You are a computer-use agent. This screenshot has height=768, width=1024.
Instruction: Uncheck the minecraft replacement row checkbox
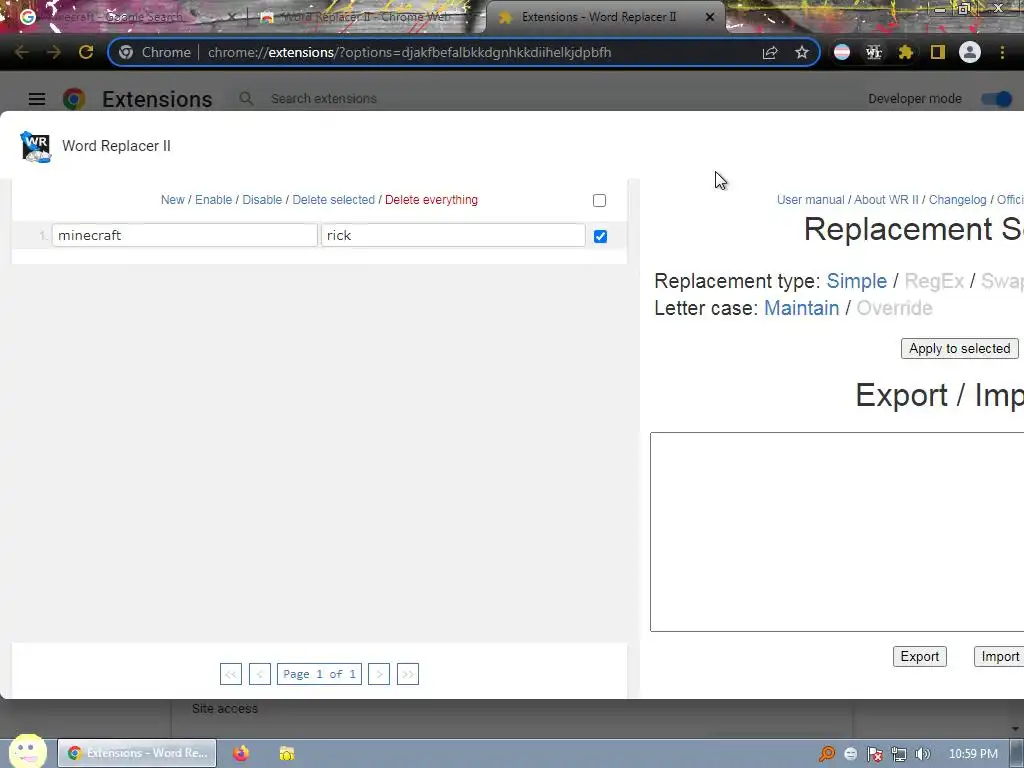[x=600, y=236]
